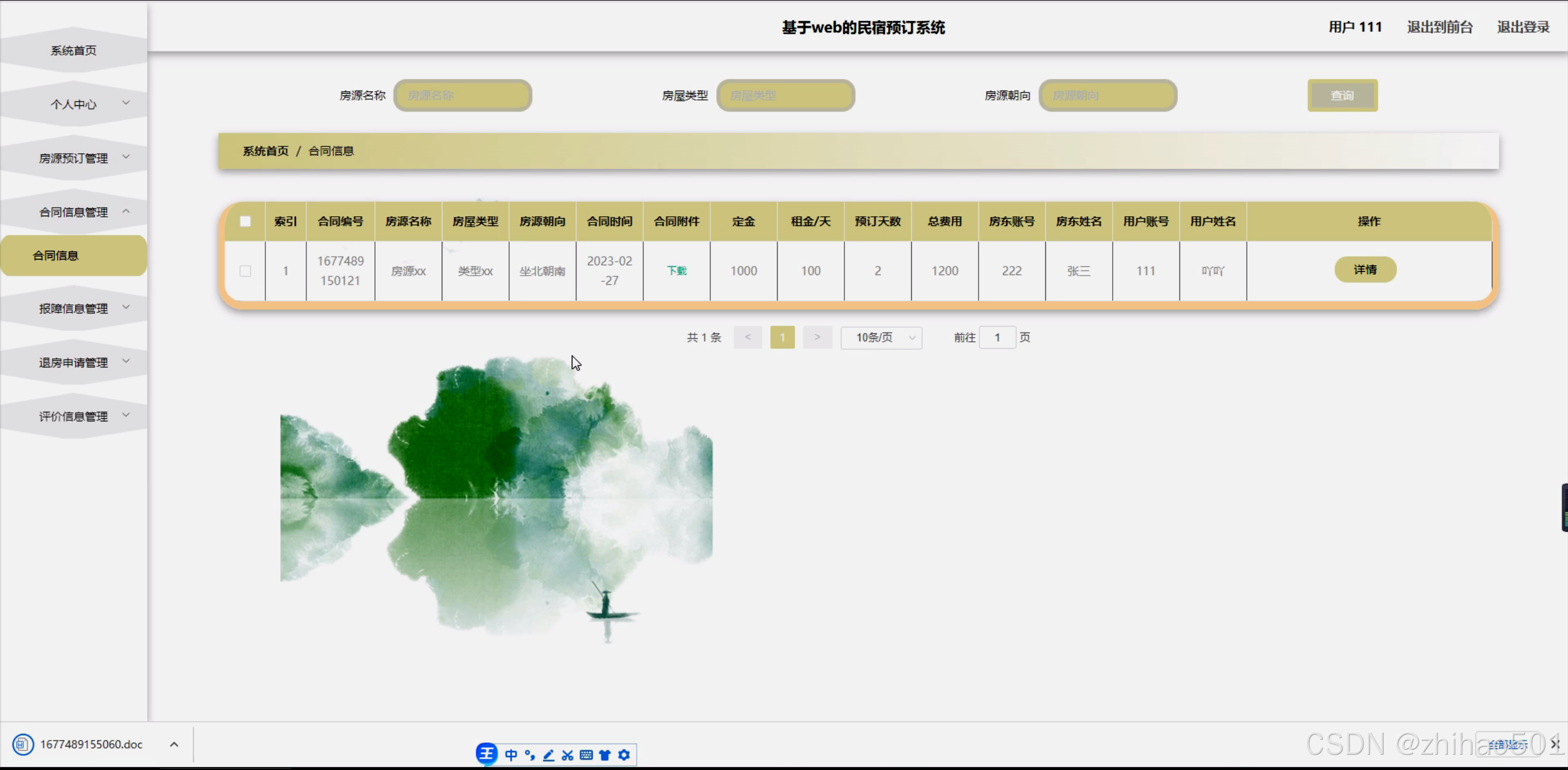Image resolution: width=1568 pixels, height=770 pixels.
Task: Click the document icon next to 1677489155060.doc
Action: [23, 744]
